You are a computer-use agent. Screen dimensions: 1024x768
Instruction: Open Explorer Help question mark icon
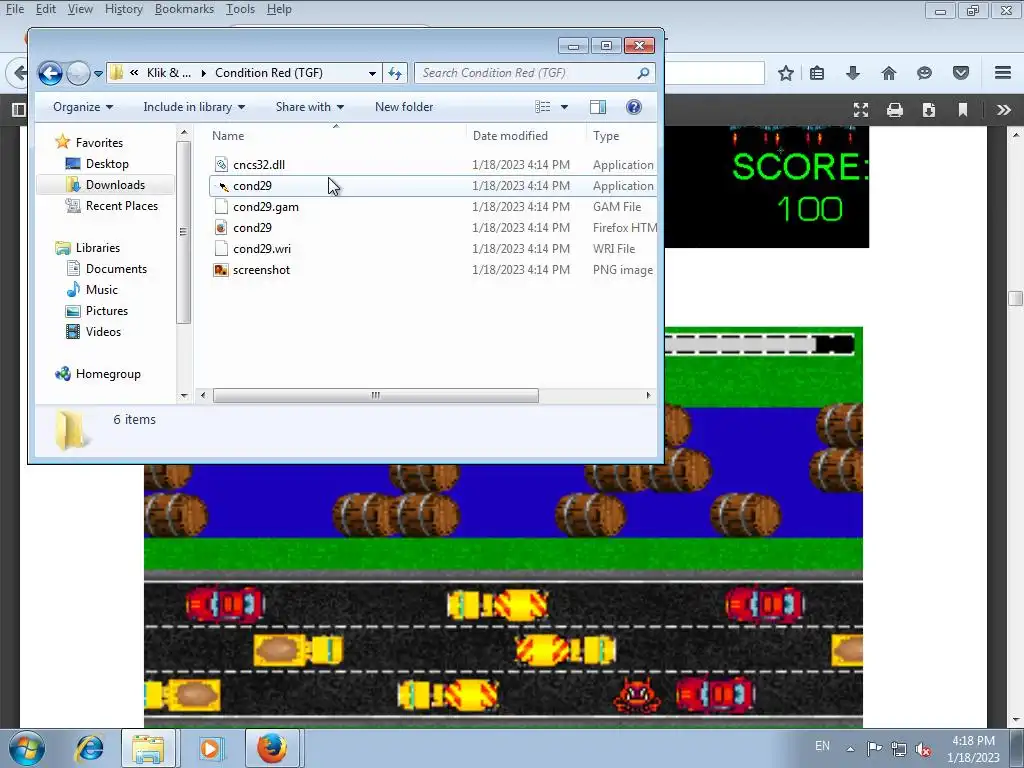point(633,107)
